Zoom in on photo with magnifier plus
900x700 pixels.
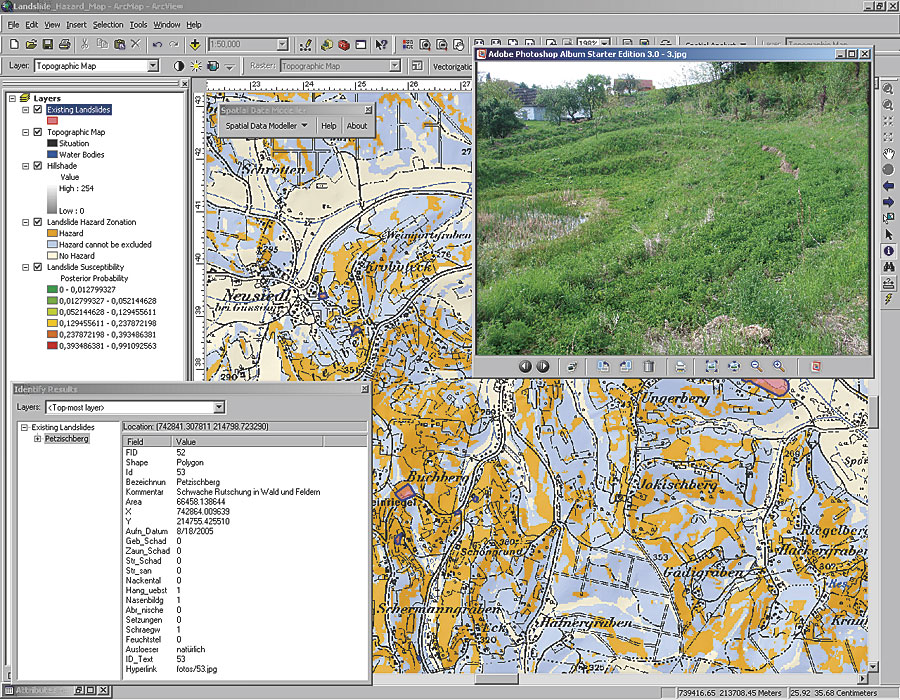coord(779,367)
